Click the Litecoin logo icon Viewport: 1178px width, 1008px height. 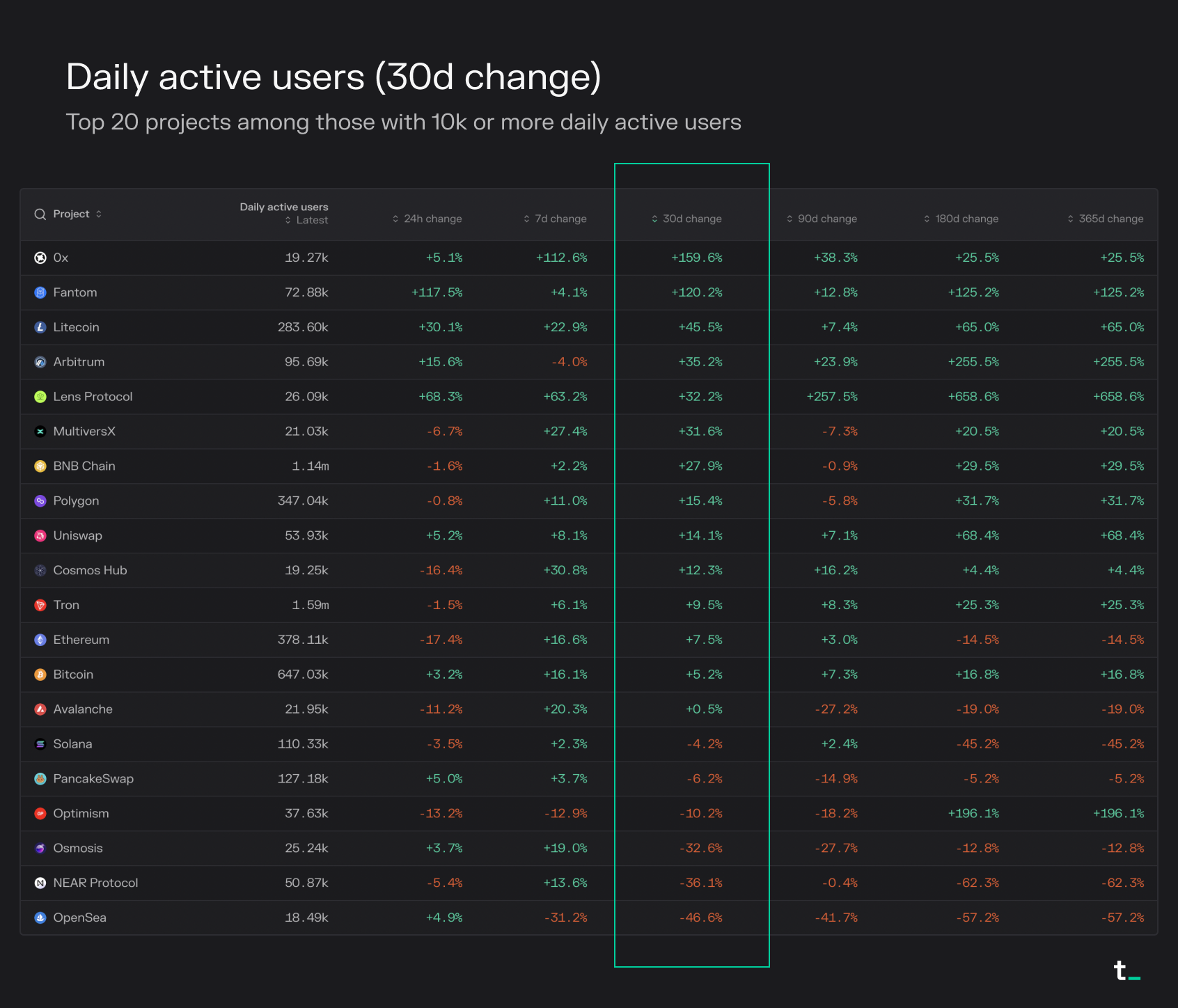[x=40, y=327]
